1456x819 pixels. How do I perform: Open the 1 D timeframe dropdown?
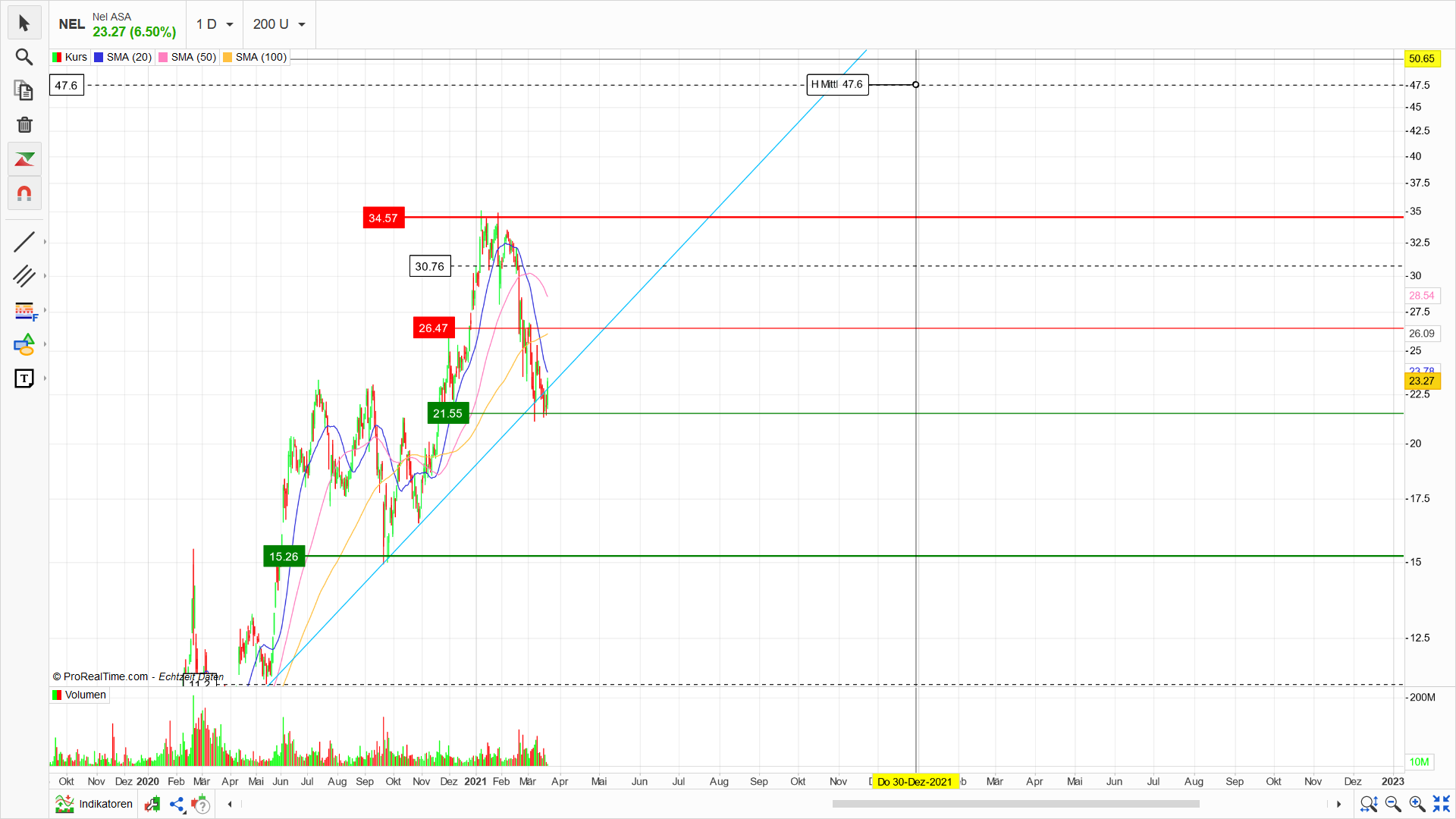[x=215, y=24]
